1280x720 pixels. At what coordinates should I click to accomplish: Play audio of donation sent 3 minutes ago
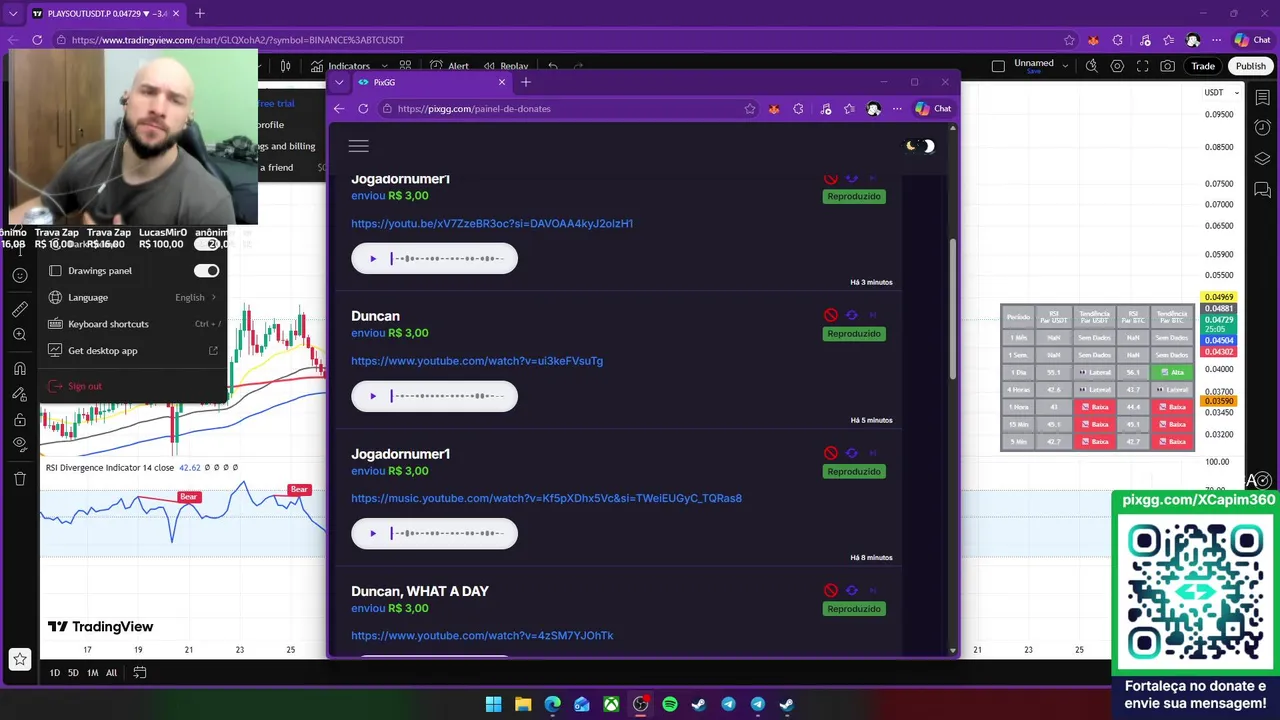tap(373, 259)
